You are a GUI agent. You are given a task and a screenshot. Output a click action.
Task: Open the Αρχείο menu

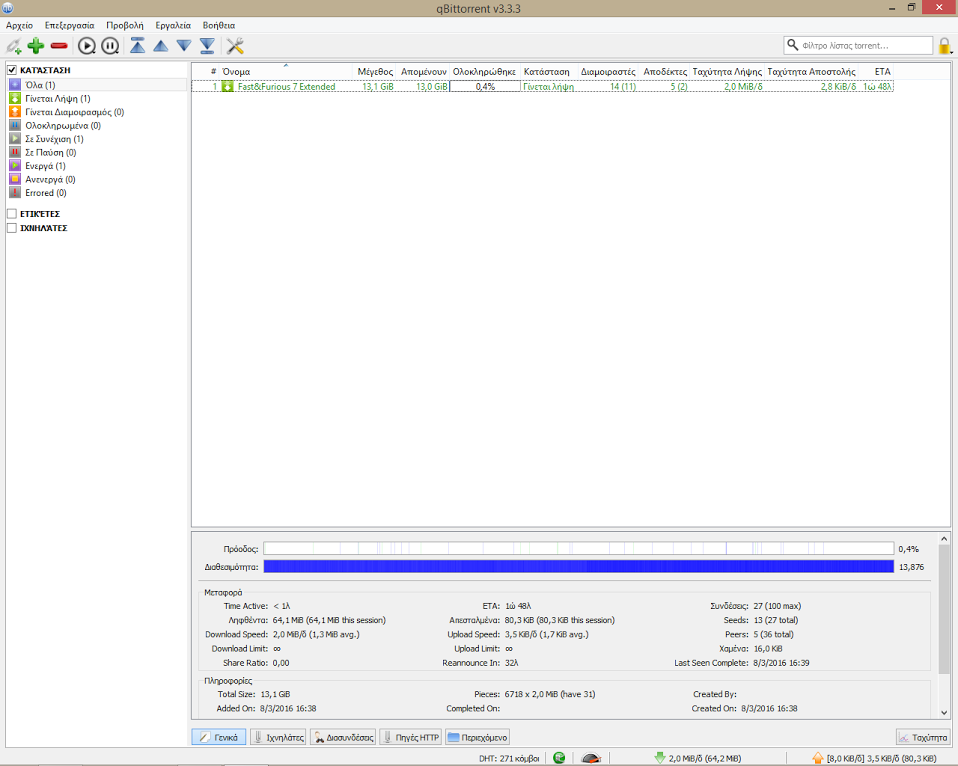coord(20,25)
